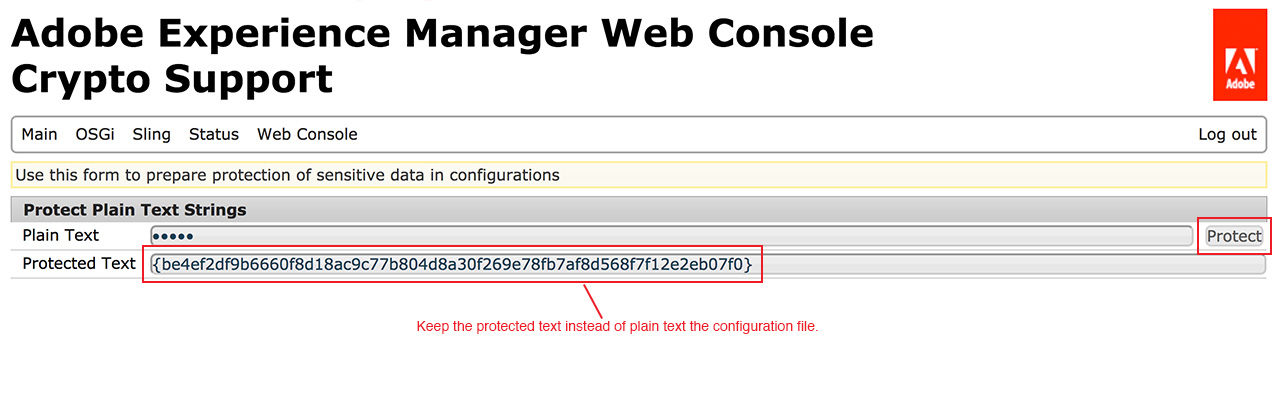
Task: Click the red annotation note text
Action: tap(617, 327)
